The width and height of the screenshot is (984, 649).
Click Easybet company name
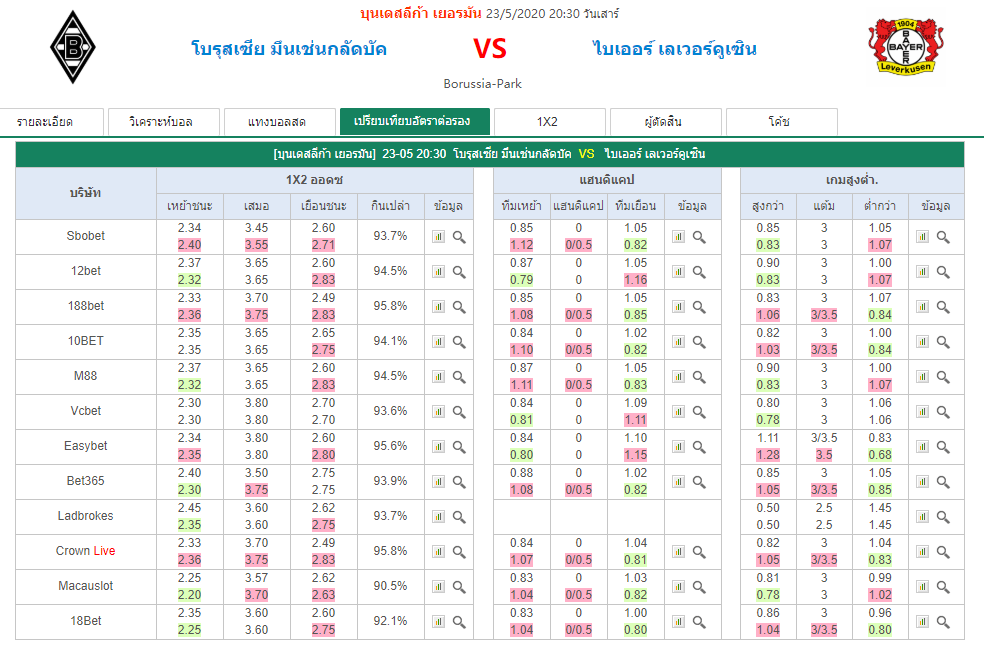pos(85,446)
